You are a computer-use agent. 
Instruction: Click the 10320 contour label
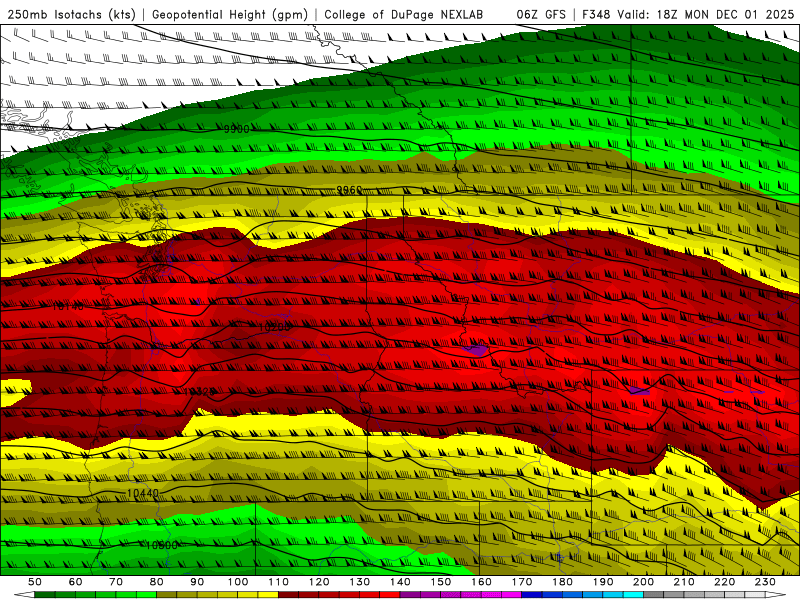pos(198,391)
